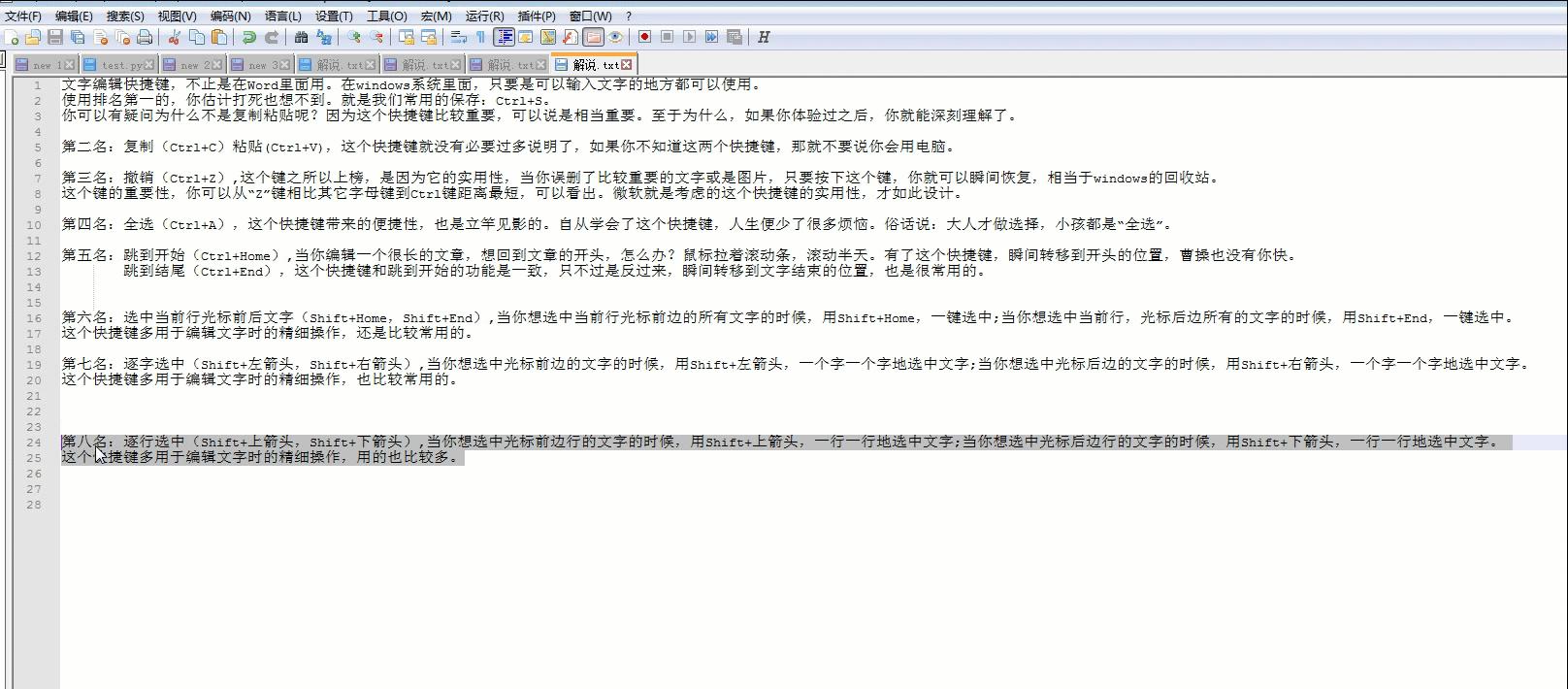Cut the selection with the scissors icon
The height and width of the screenshot is (689, 1568).
point(175,37)
